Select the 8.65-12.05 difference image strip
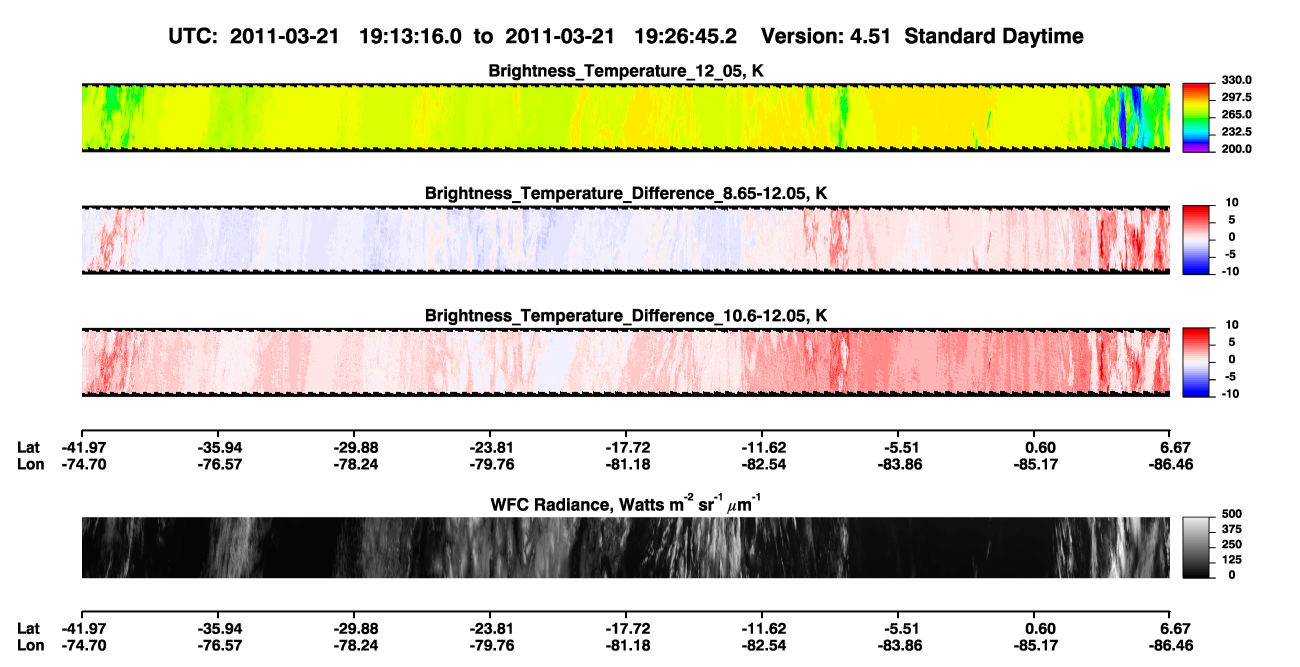 (625, 239)
